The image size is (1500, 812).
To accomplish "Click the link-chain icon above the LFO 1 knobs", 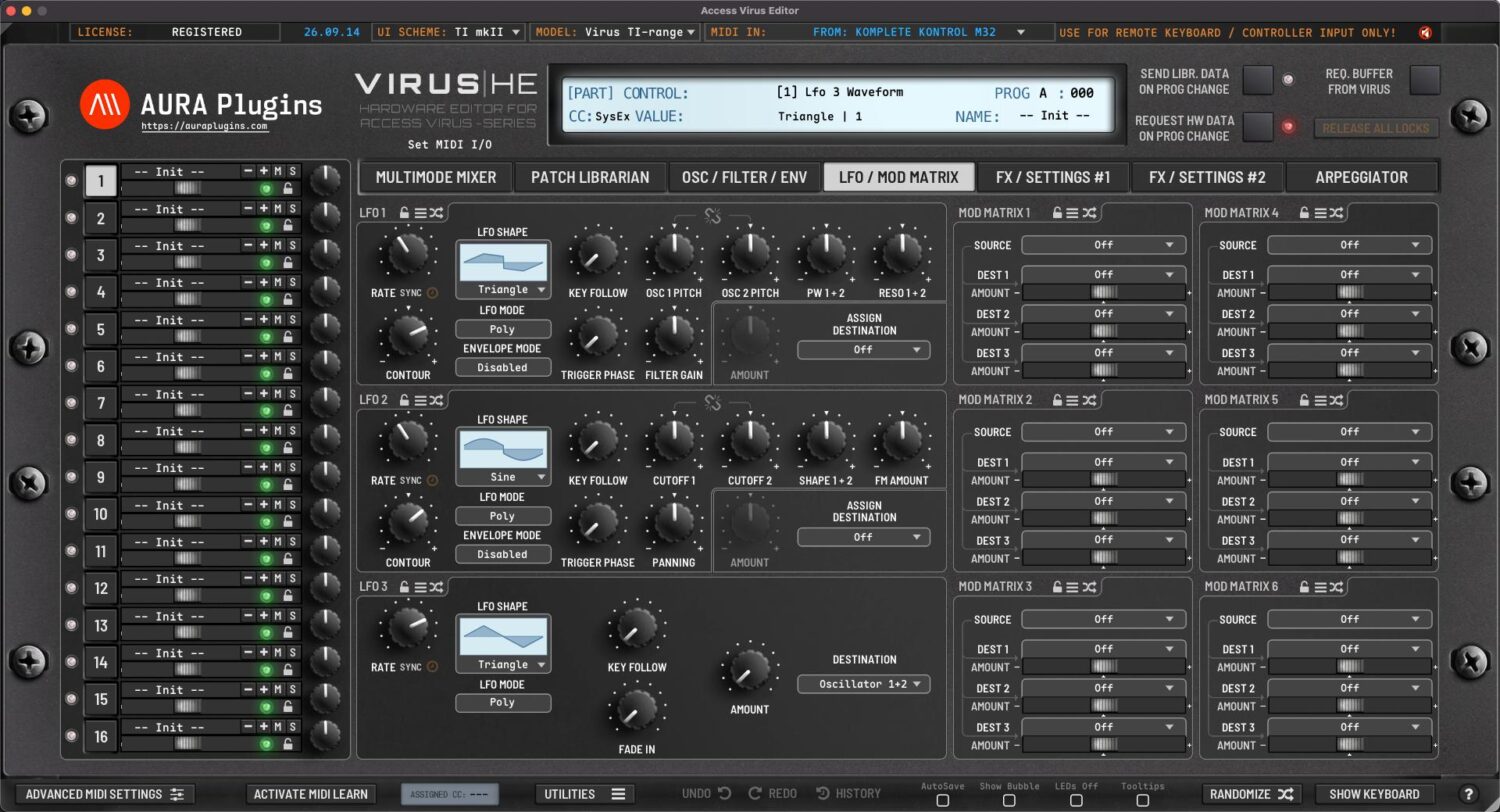I will 713,215.
